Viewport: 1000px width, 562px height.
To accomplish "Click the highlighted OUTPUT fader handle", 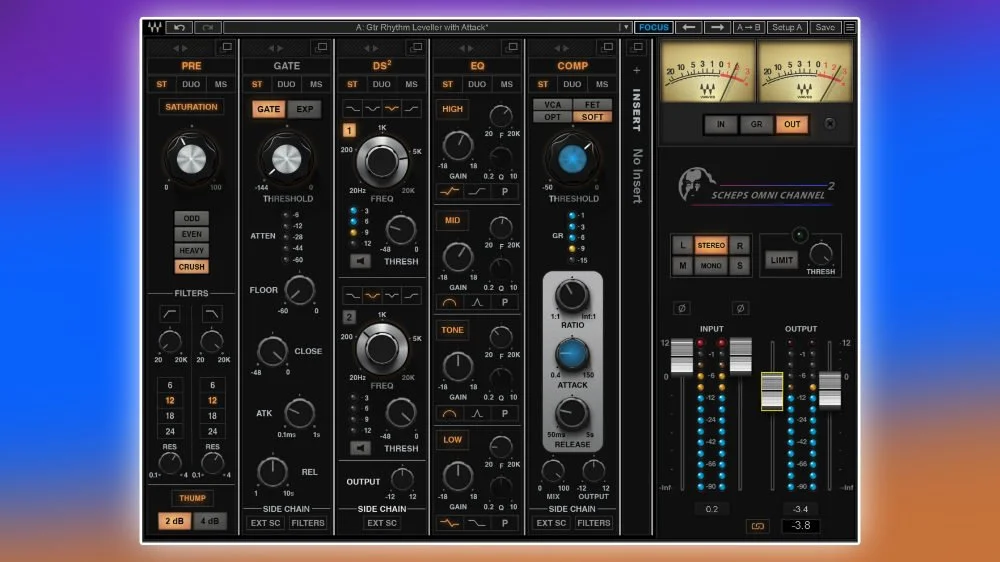I will 772,391.
